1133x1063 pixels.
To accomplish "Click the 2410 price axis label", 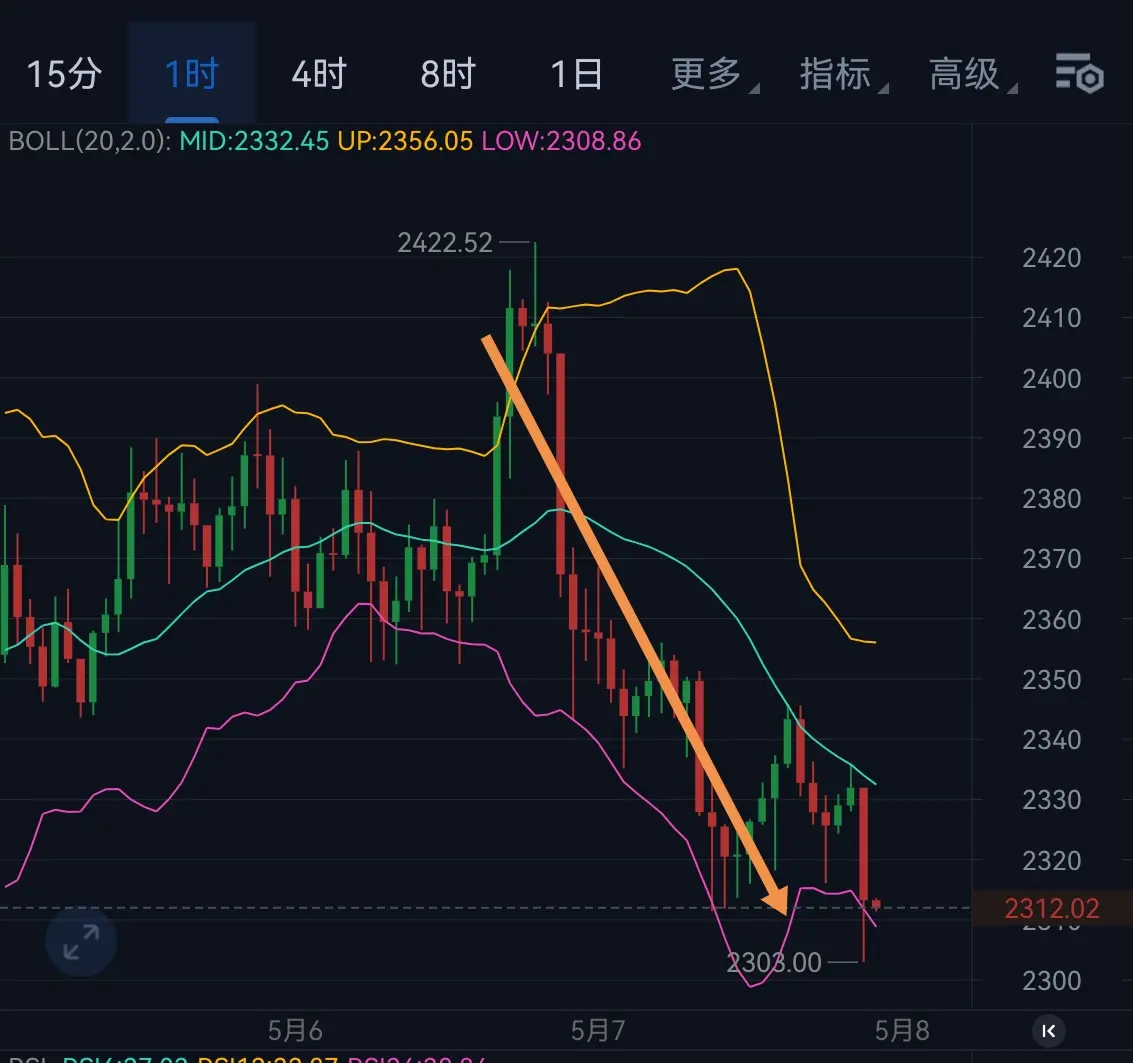I will 1052,318.
